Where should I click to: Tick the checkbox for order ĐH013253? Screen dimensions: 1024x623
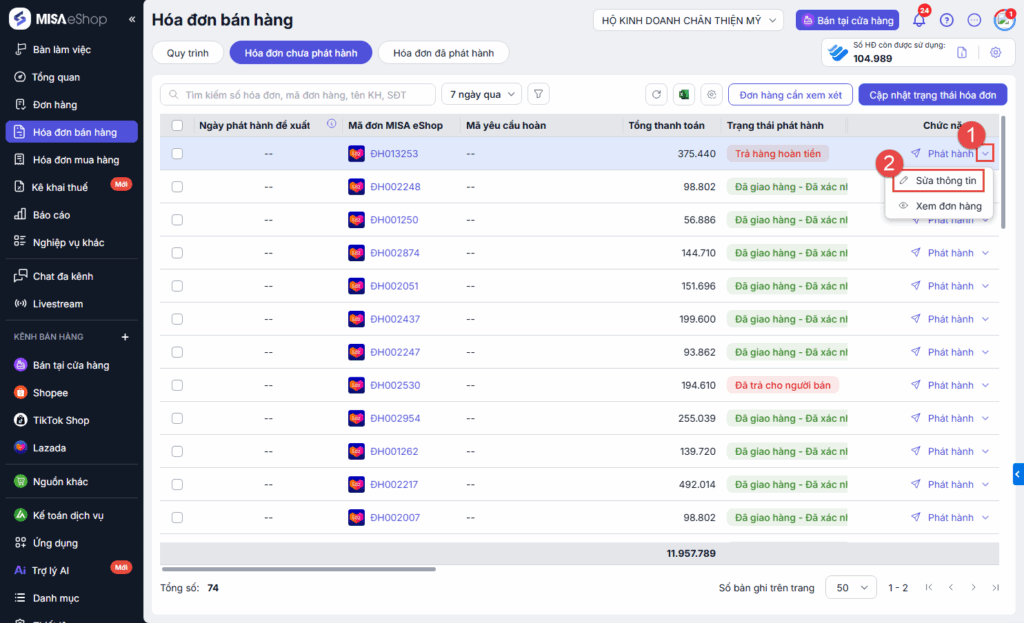177,154
